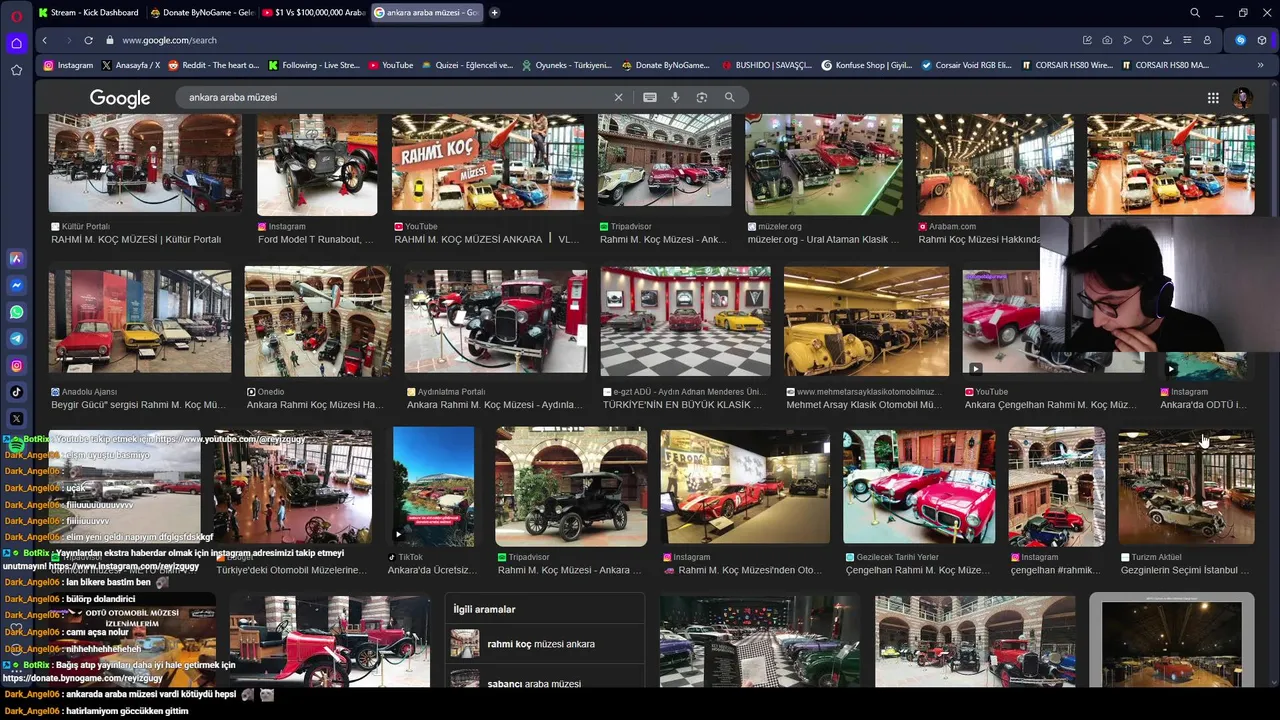Open the Google apps grid

tap(1213, 98)
